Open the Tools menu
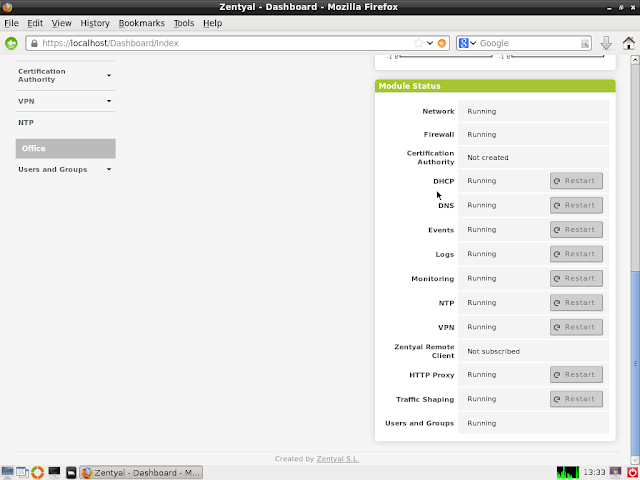The width and height of the screenshot is (640, 480). (184, 23)
